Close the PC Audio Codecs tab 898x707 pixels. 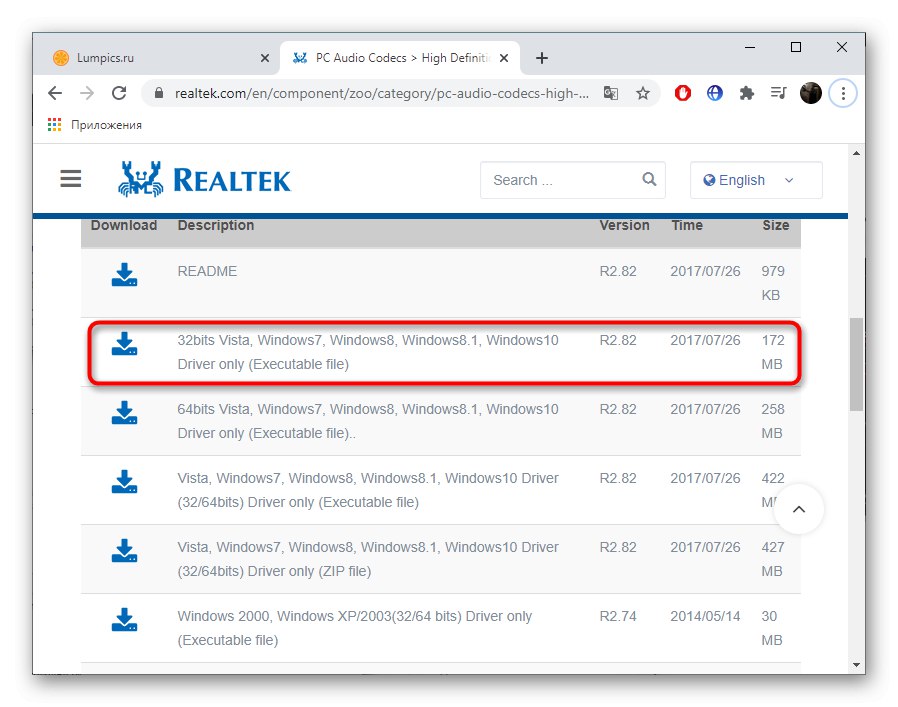(504, 58)
